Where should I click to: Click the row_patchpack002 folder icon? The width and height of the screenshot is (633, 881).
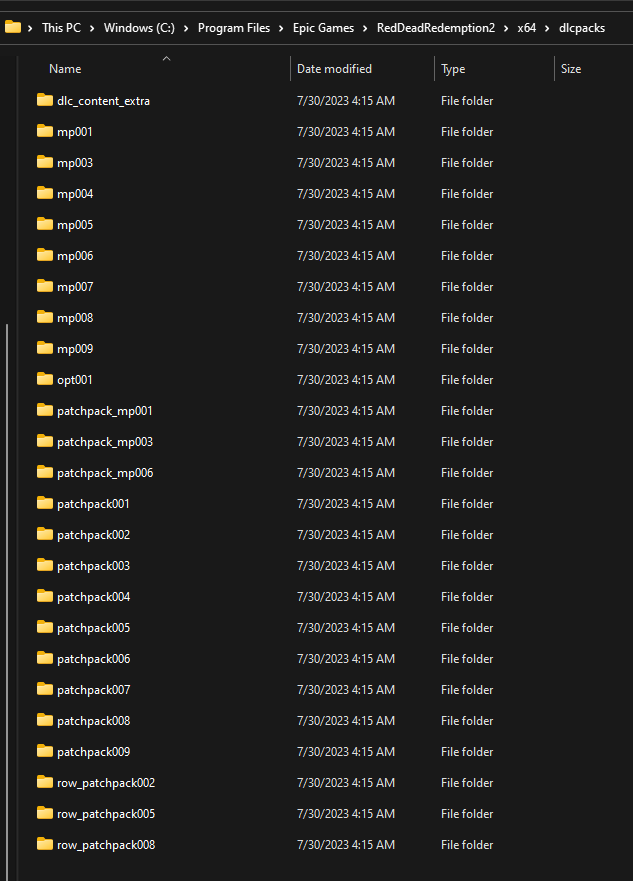[45, 782]
